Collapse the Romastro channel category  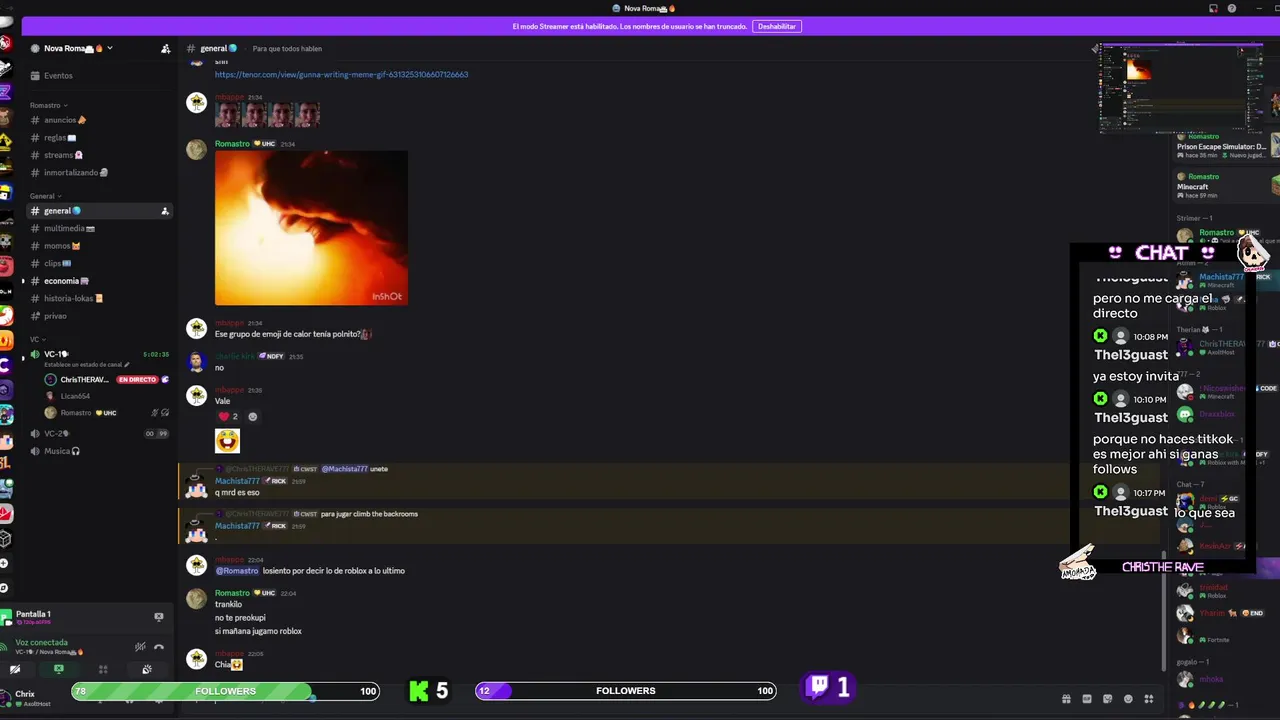click(x=48, y=105)
